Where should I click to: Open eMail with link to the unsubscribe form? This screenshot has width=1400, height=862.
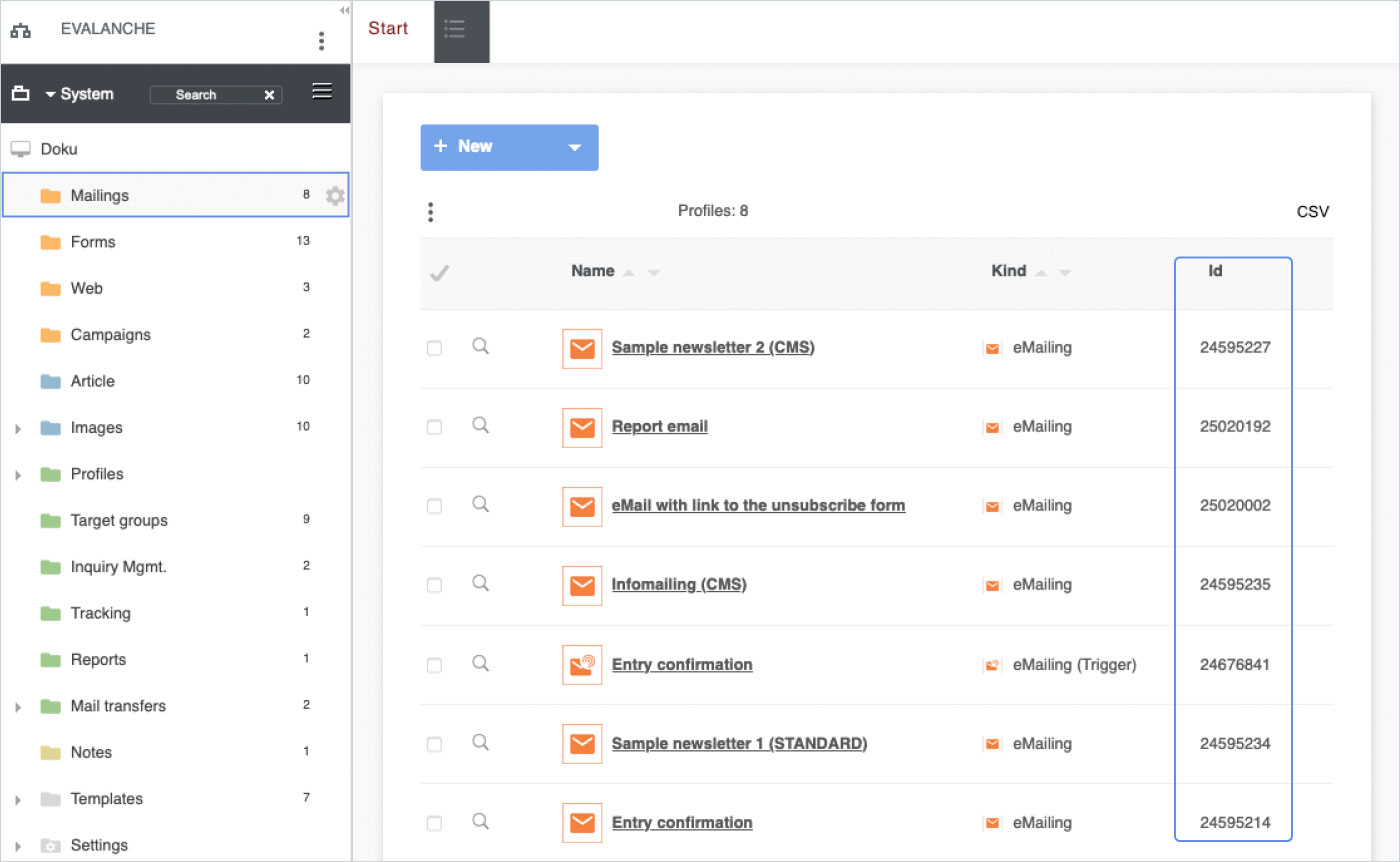759,506
